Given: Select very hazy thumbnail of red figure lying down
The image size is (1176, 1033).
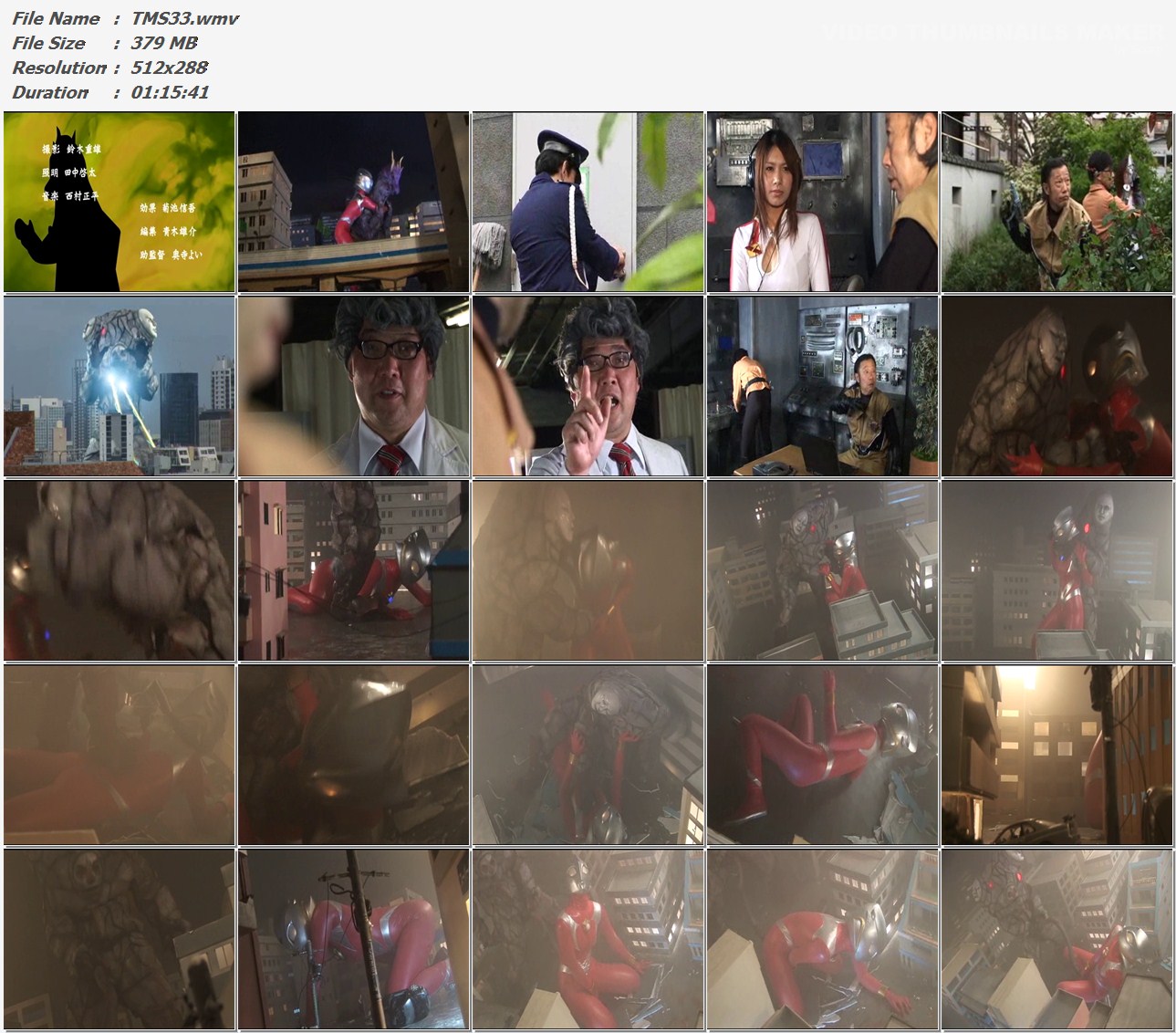Looking at the screenshot, I should pos(120,755).
